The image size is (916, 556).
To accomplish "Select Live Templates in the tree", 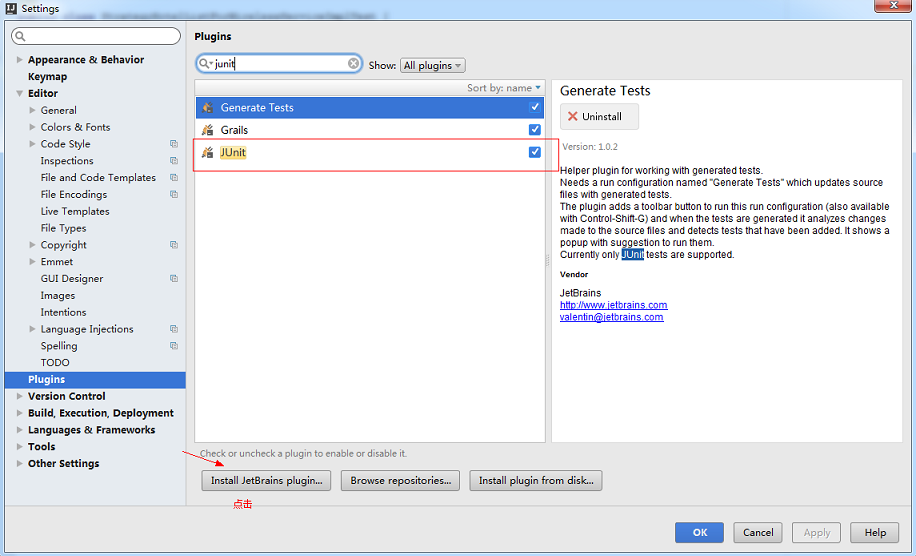I will [75, 211].
